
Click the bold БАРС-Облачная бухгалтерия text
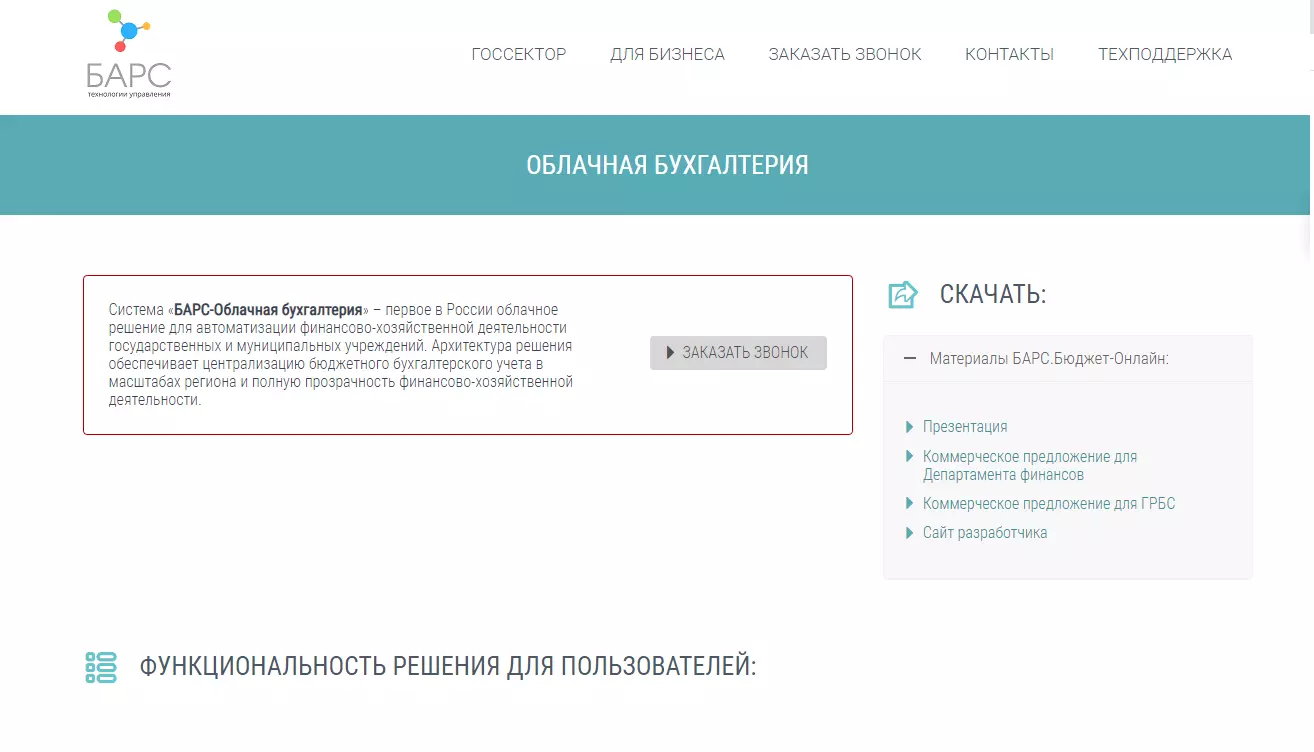coord(268,310)
